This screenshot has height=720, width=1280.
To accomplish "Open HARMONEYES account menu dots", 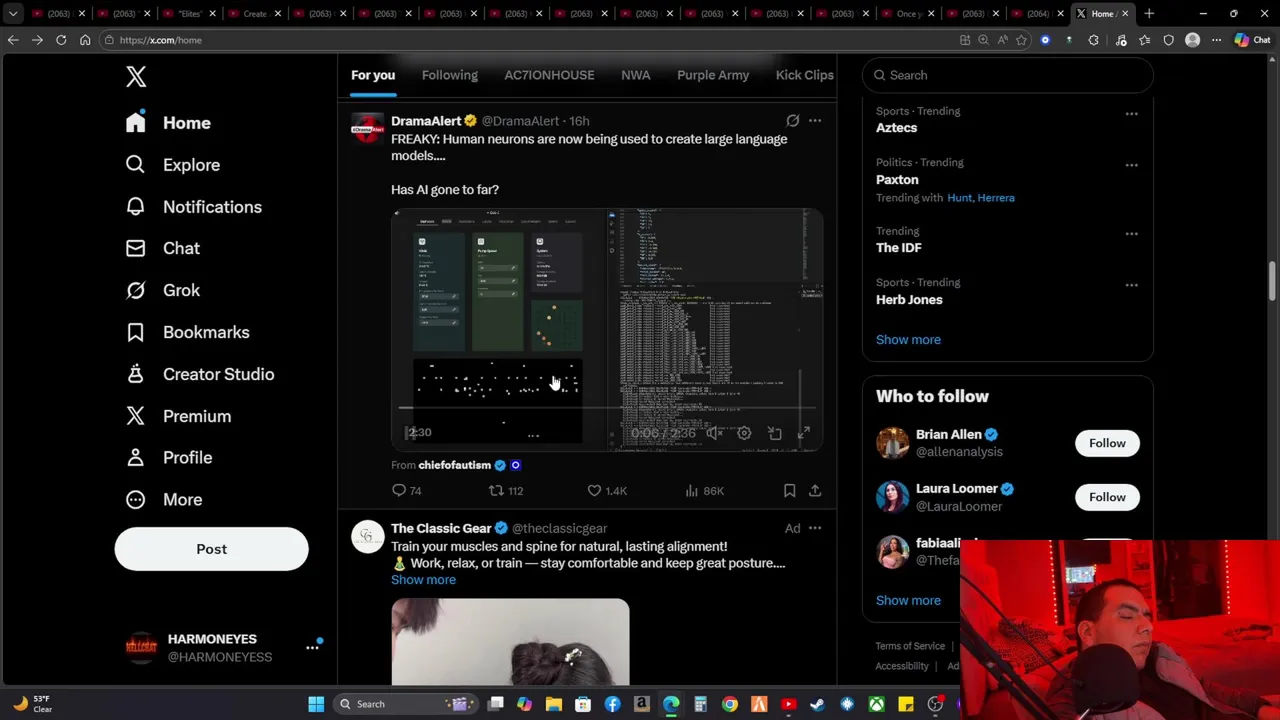I will (312, 648).
